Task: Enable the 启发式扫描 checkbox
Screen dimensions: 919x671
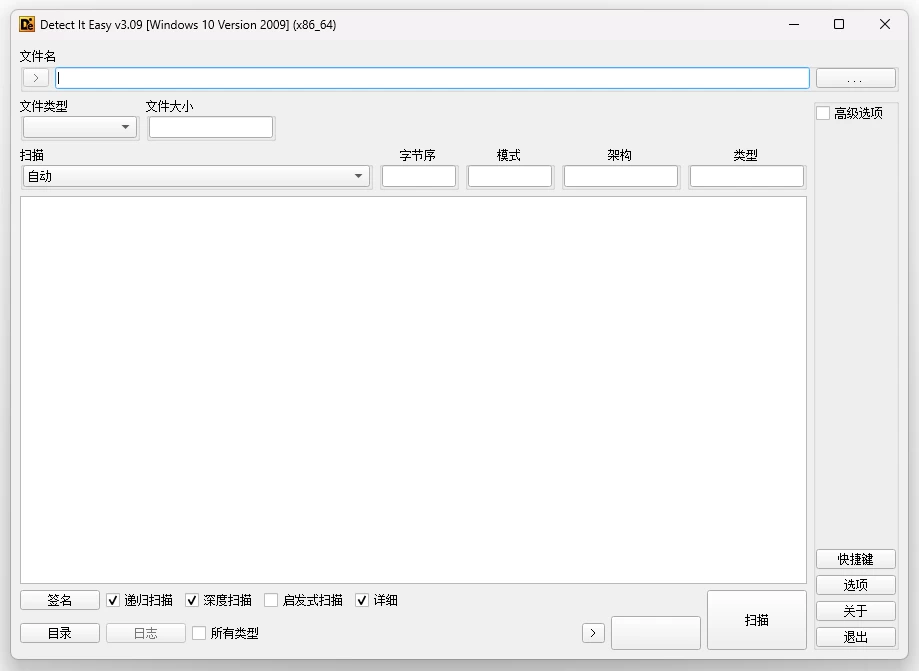Action: coord(271,600)
